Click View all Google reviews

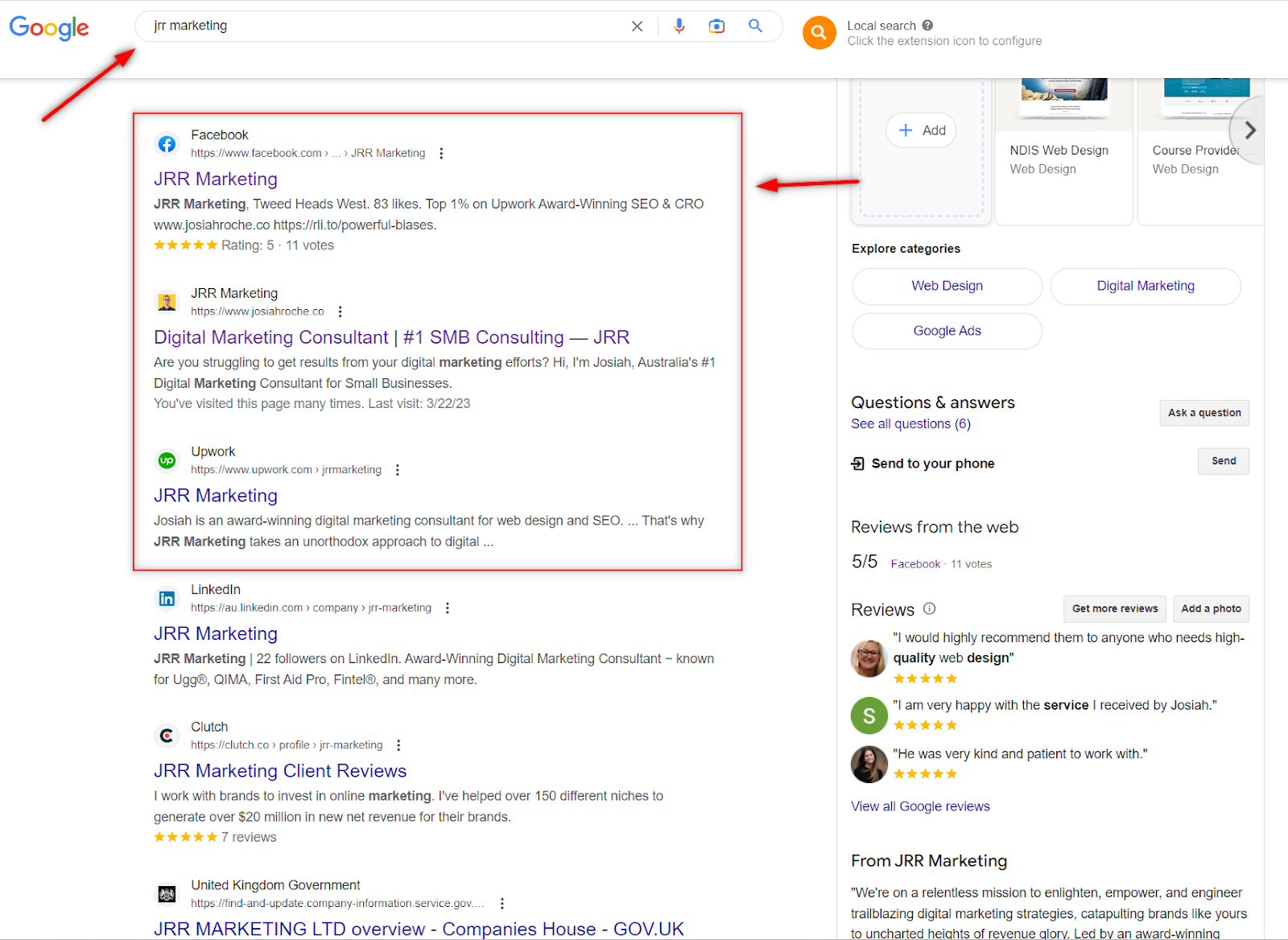click(920, 806)
